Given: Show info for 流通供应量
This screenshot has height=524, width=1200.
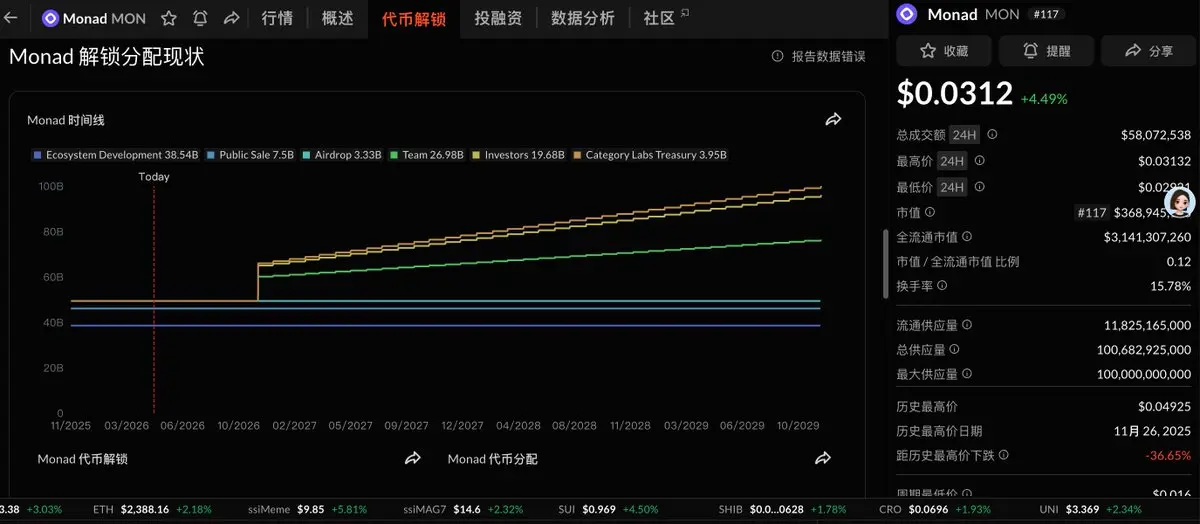Looking at the screenshot, I should [x=967, y=325].
